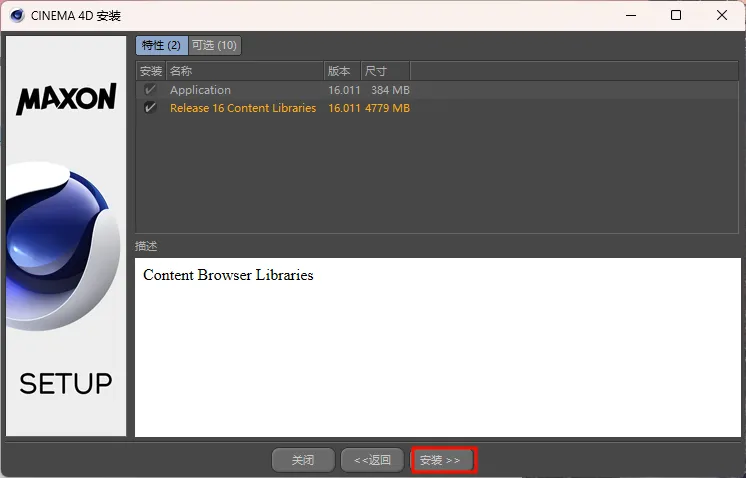The height and width of the screenshot is (478, 746).
Task: Sort by the 名称 column header
Action: point(245,71)
